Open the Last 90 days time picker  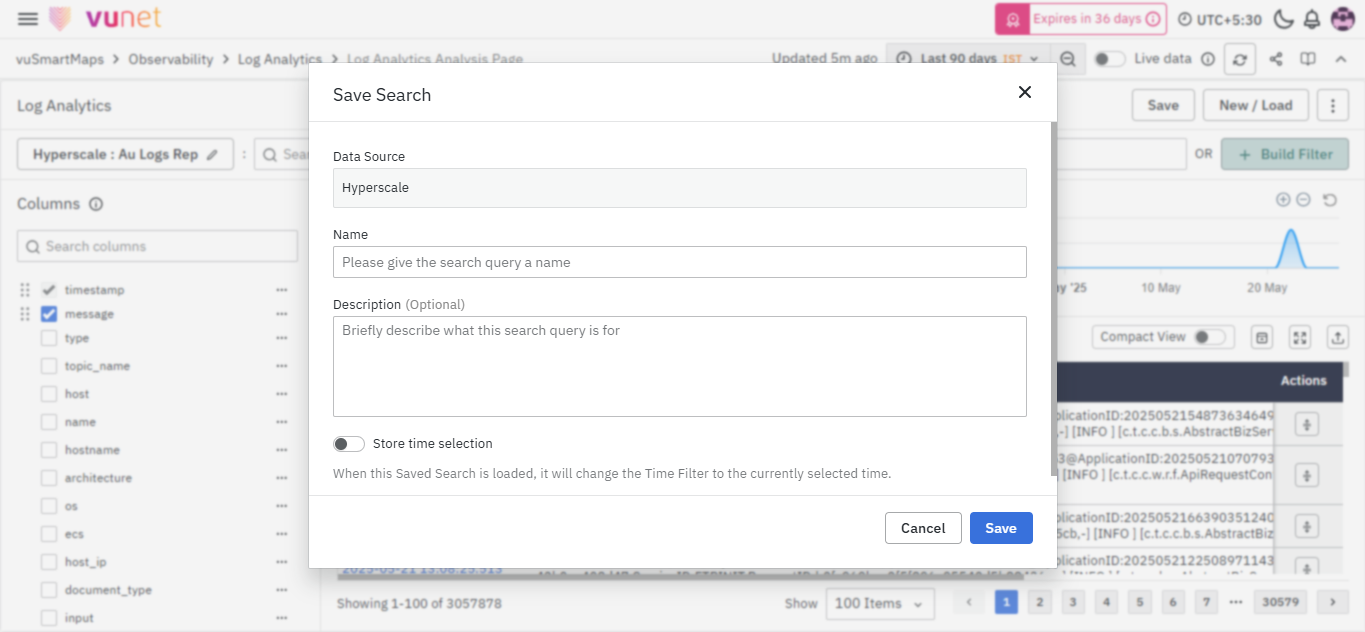969,59
